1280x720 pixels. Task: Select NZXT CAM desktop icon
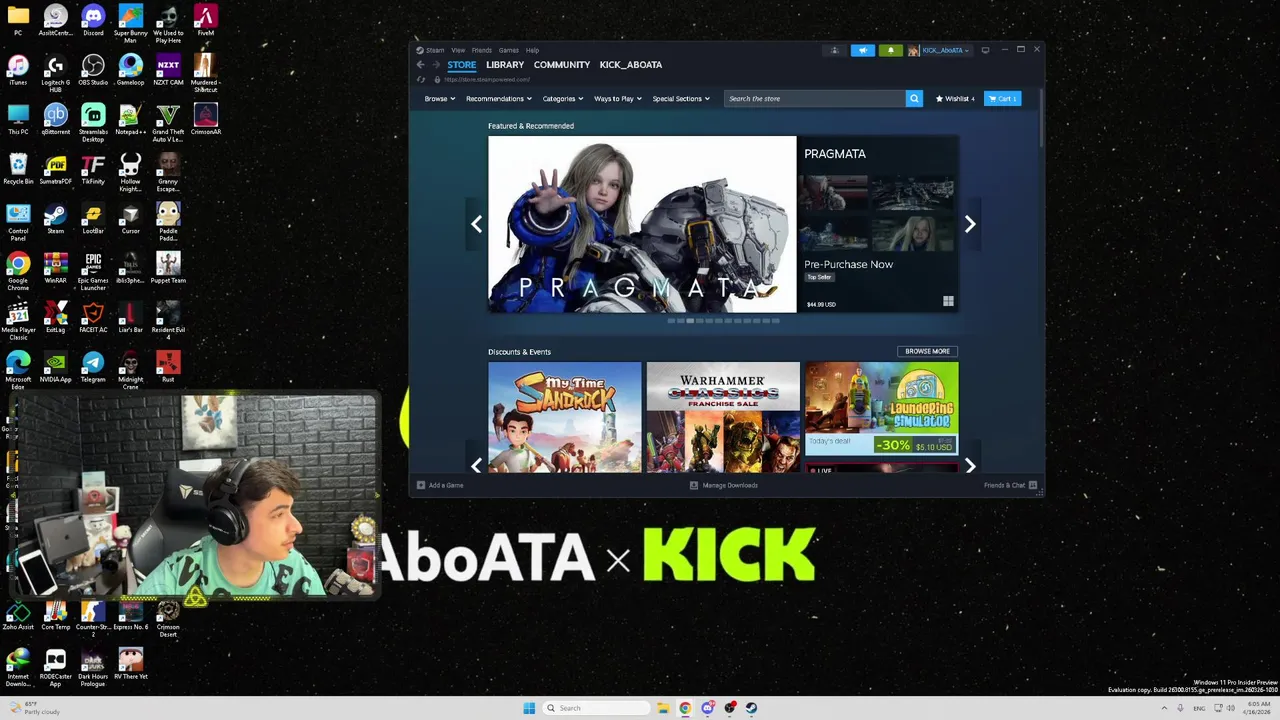pos(168,70)
